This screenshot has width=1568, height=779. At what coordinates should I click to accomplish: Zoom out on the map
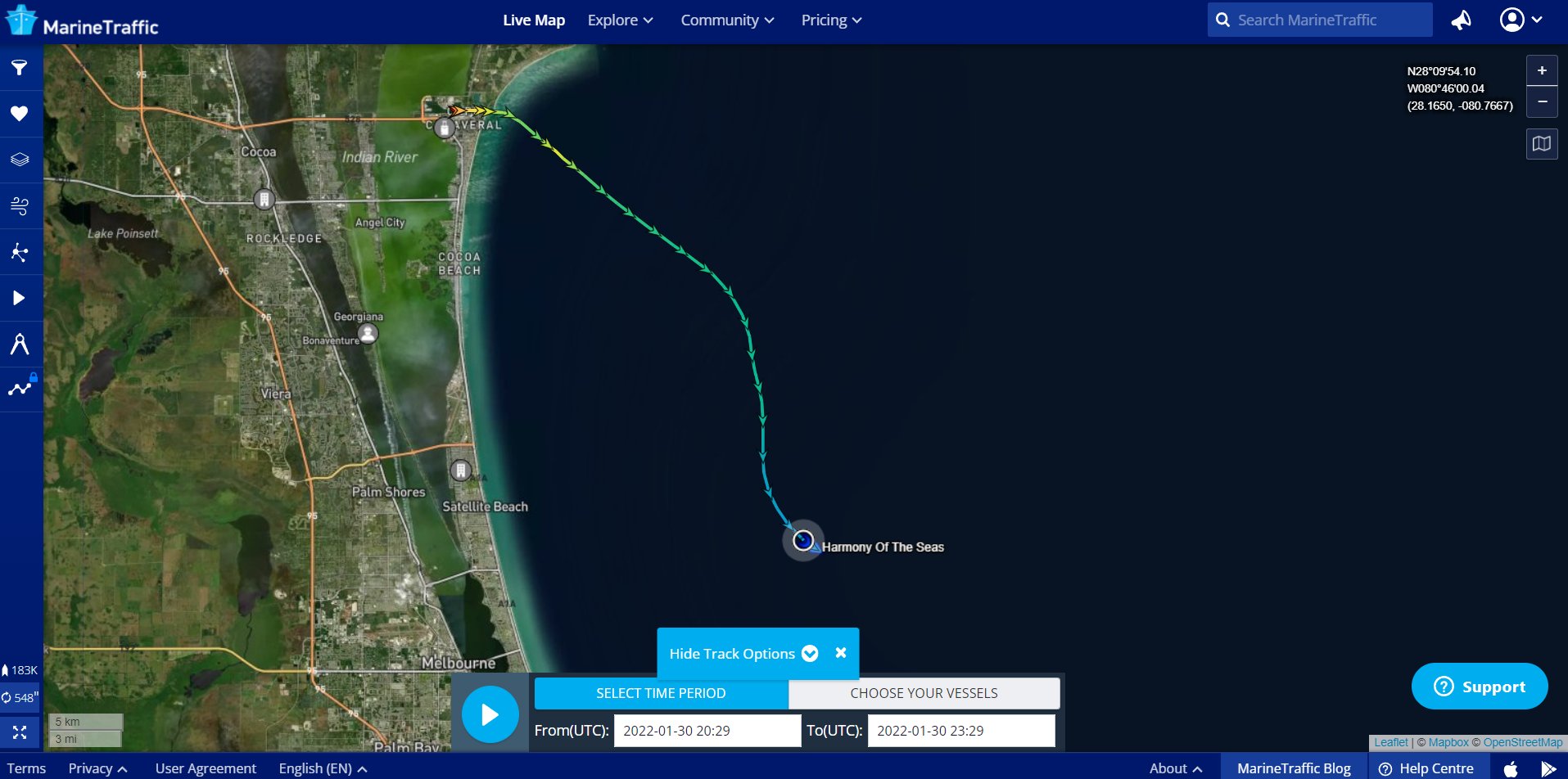1542,101
